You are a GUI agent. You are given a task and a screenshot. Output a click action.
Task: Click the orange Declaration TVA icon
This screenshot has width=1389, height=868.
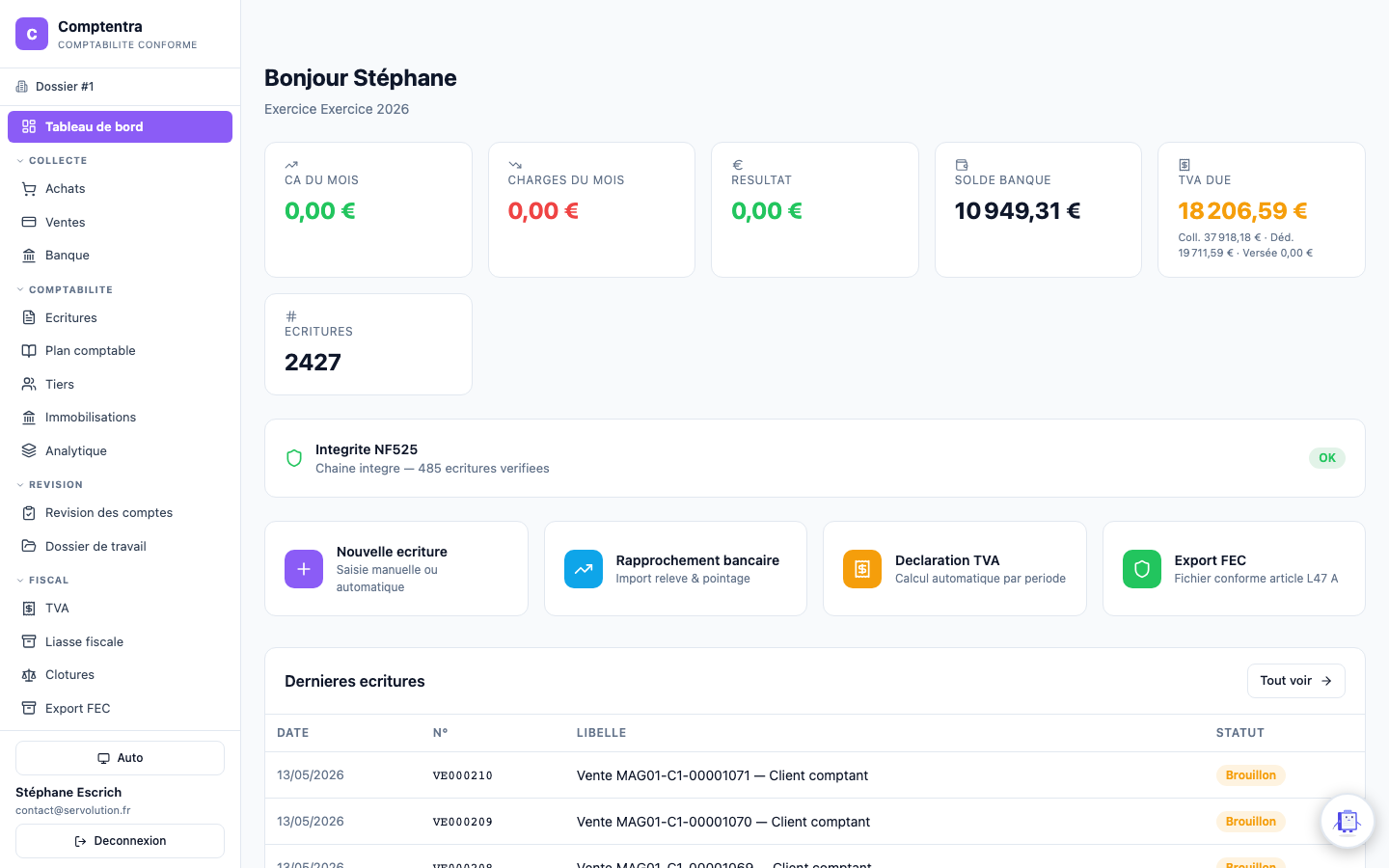tap(862, 569)
